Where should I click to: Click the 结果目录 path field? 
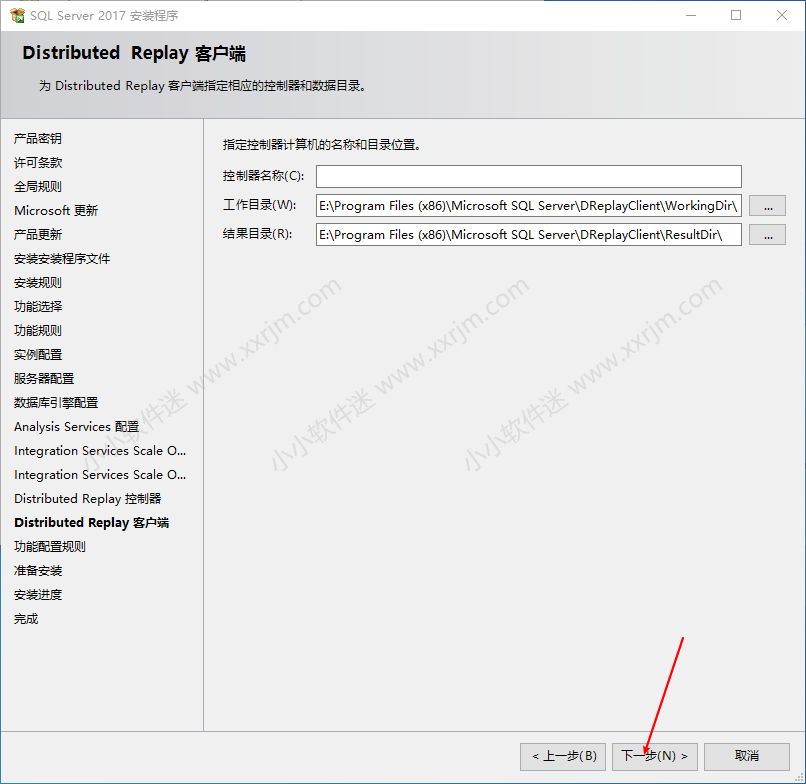coord(528,234)
